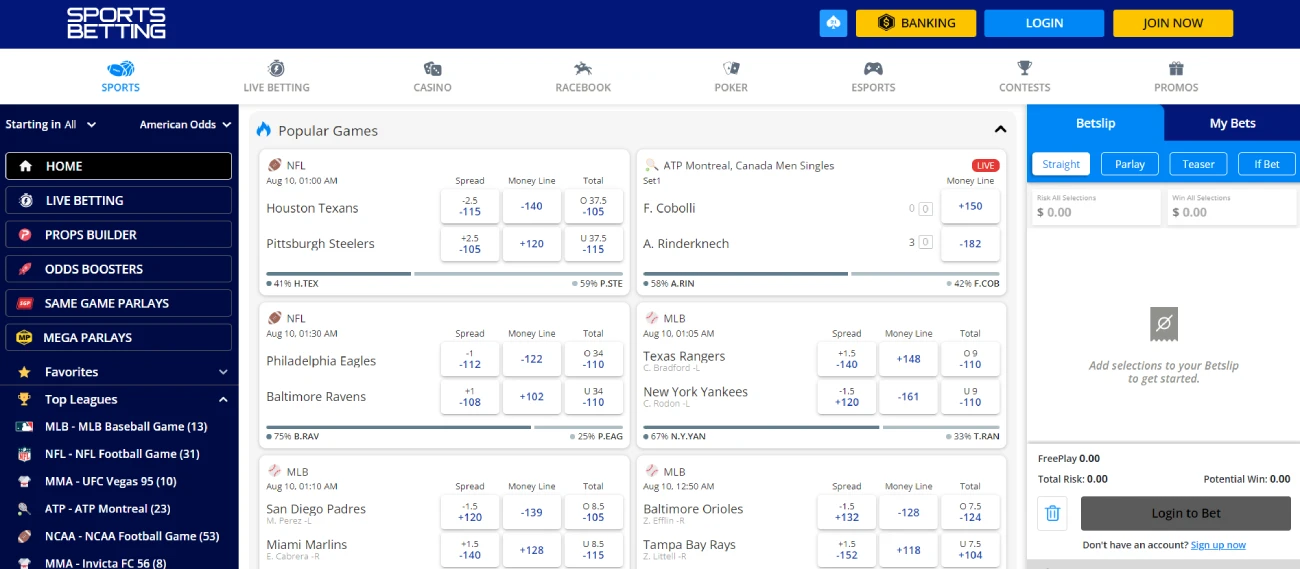1300x569 pixels.
Task: Switch to the Betslip tab
Action: [x=1096, y=123]
